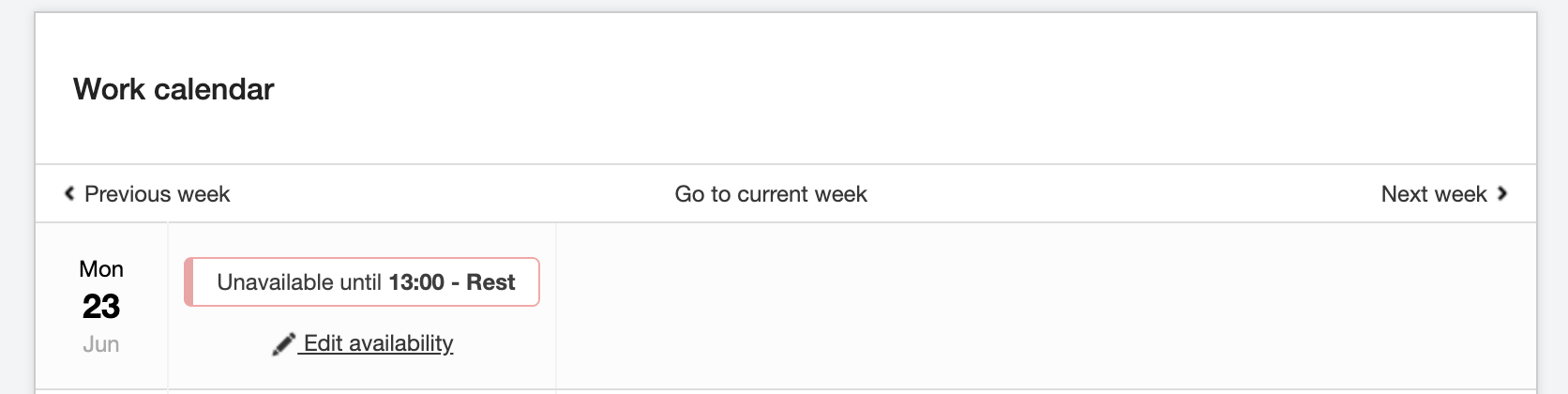The width and height of the screenshot is (1568, 394).
Task: Click the pencil icon for editing availability
Action: pos(283,344)
